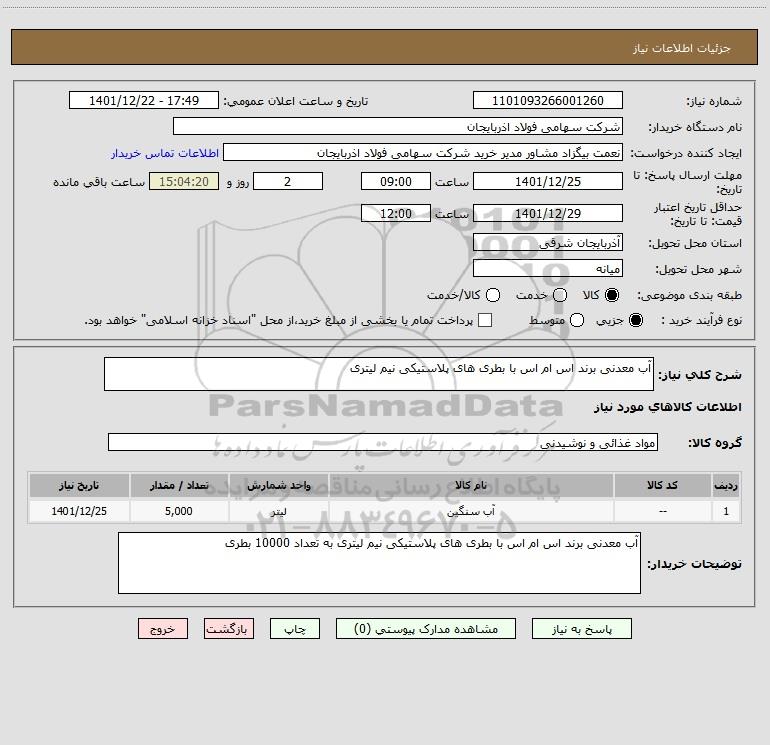Viewport: 770px width, 745px height.
Task: Click the چاپ print button
Action: pos(295,629)
